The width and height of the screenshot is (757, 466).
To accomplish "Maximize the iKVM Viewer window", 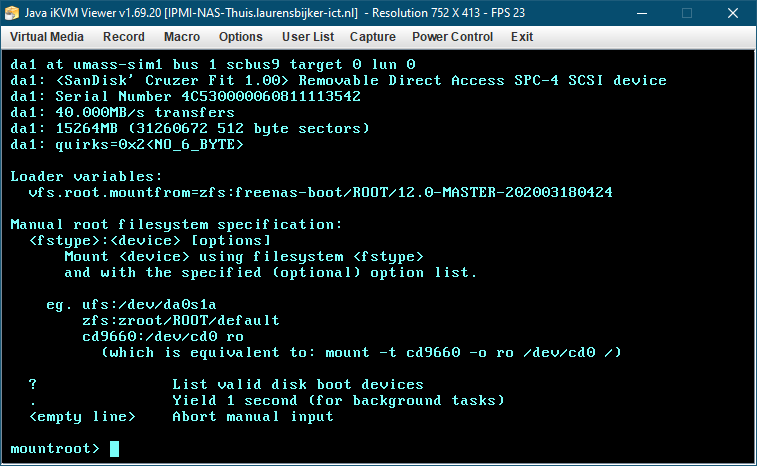I will click(x=687, y=14).
